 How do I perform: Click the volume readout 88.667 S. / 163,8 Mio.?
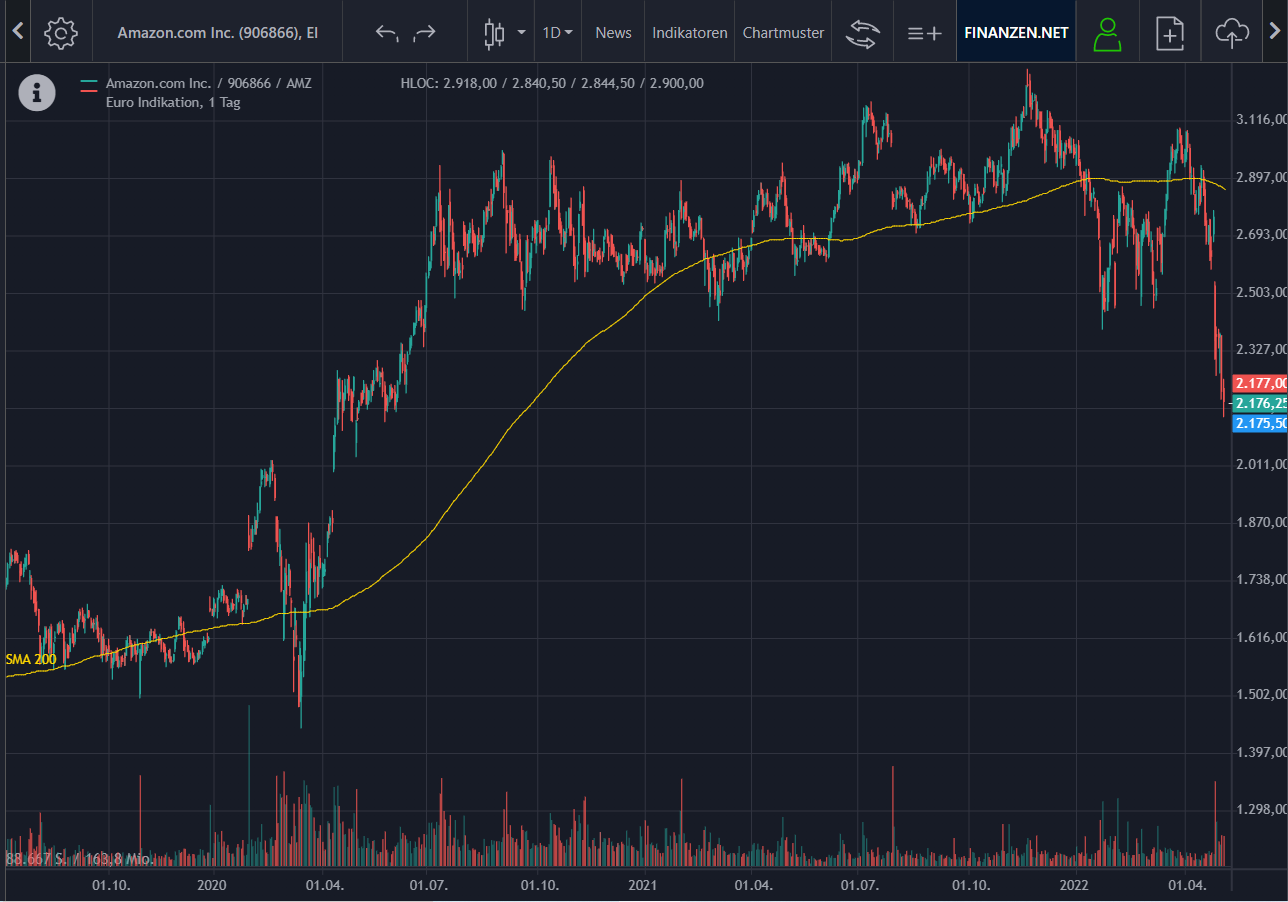pyautogui.click(x=80, y=859)
